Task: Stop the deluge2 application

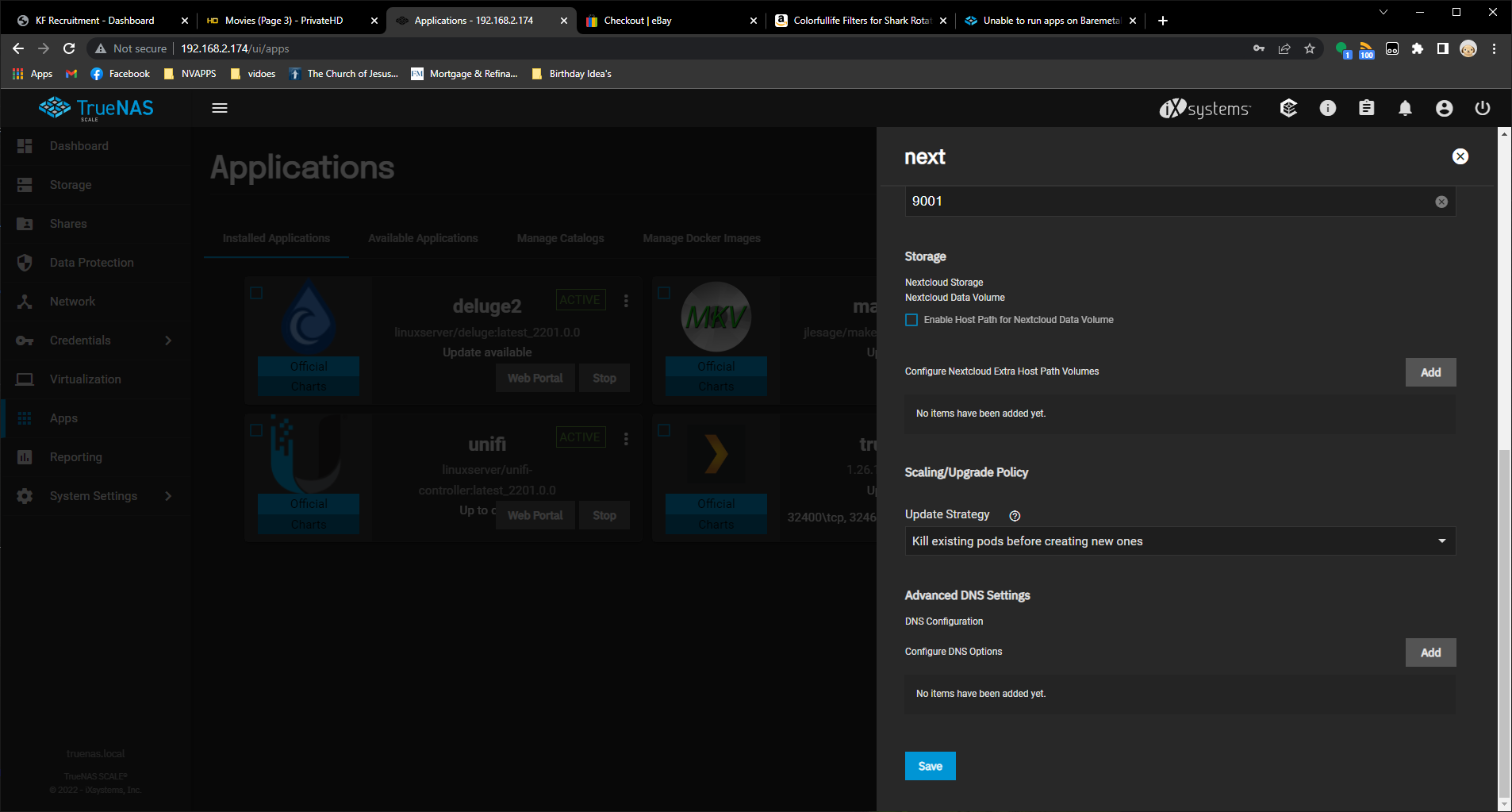Action: (x=604, y=378)
